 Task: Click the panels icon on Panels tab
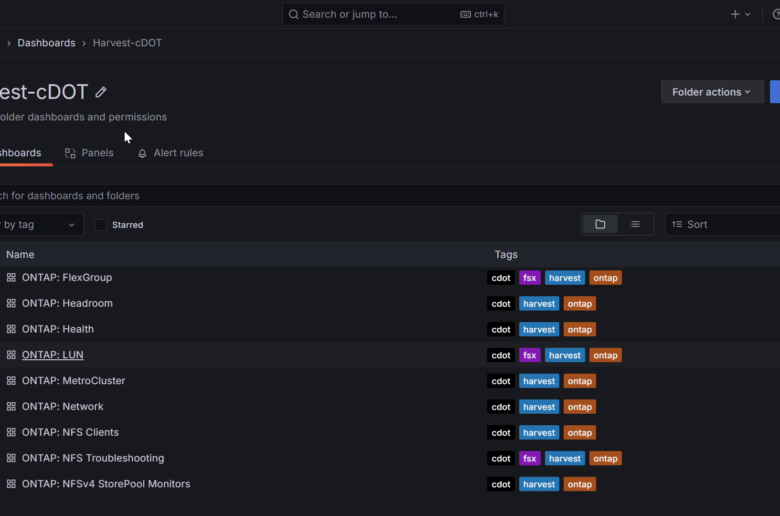[70, 153]
